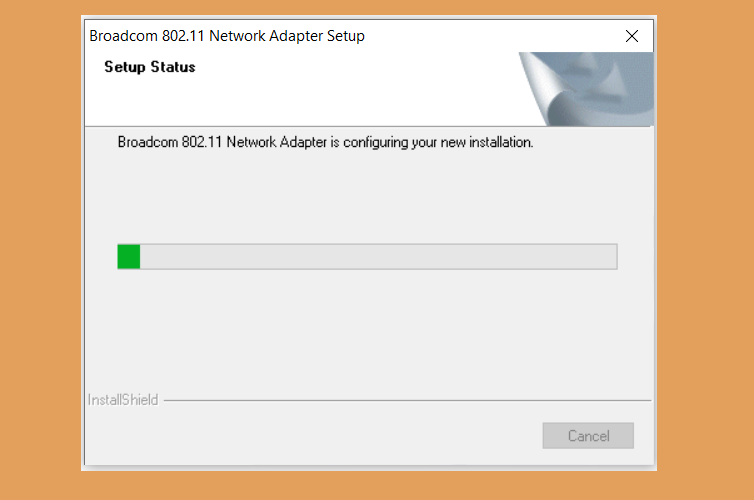The width and height of the screenshot is (754, 500).
Task: Click the empty title bar space before the X
Action: (x=490, y=36)
